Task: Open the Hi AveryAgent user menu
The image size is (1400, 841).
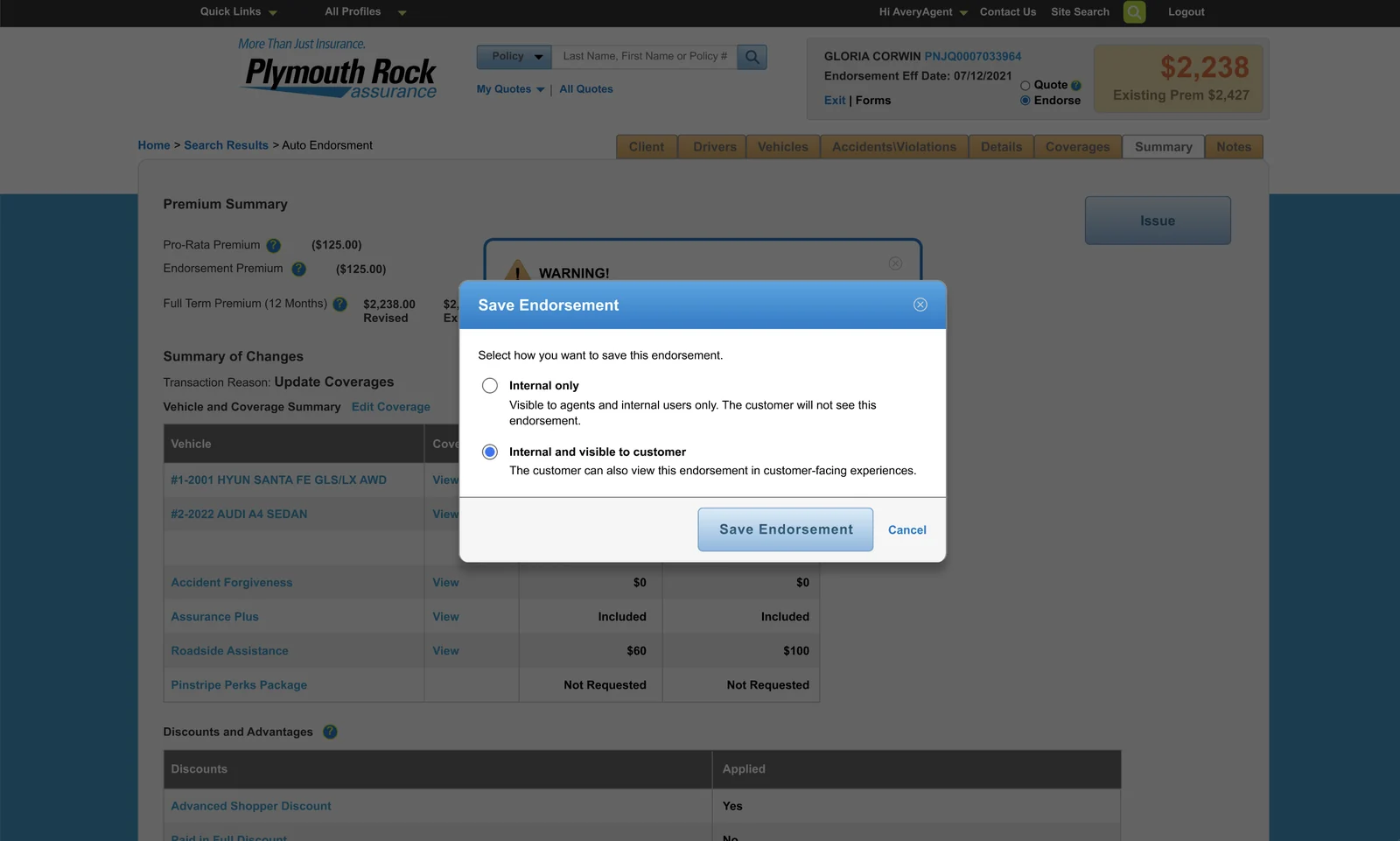Action: [923, 12]
